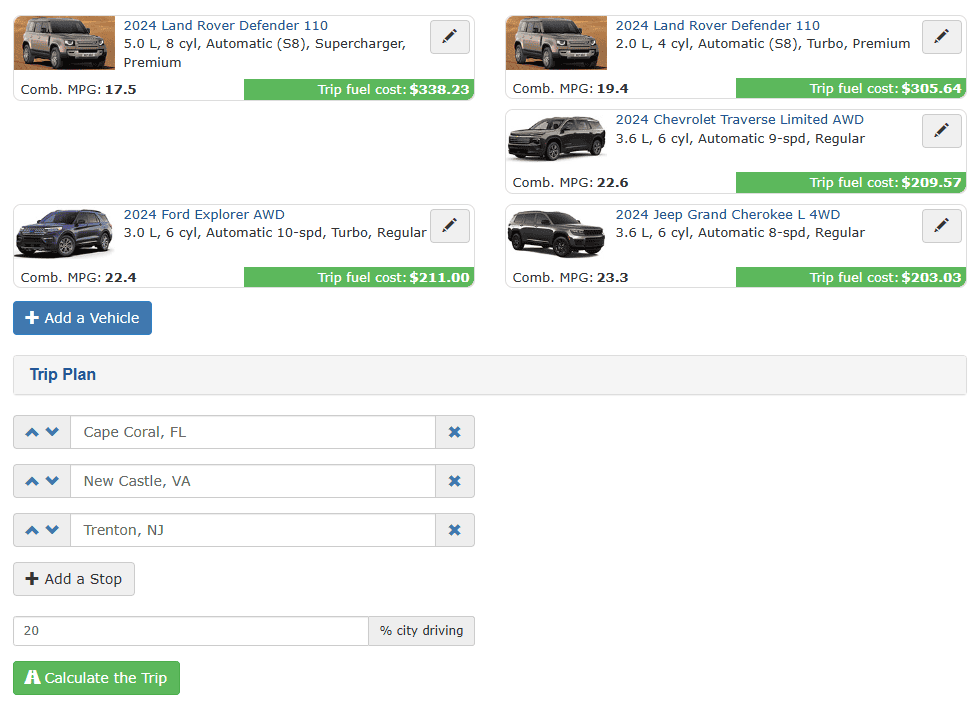Focus the Cape Coral, FL location field
974x702 pixels.
coord(253,432)
